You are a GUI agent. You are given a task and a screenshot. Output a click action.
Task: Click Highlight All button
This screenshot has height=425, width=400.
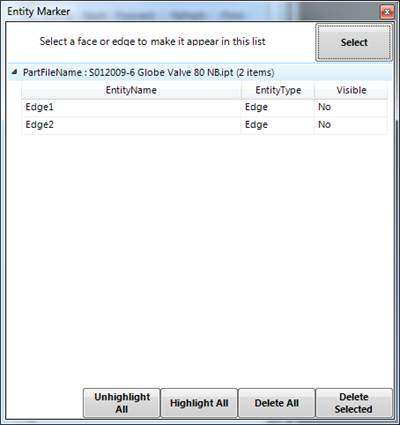[199, 403]
